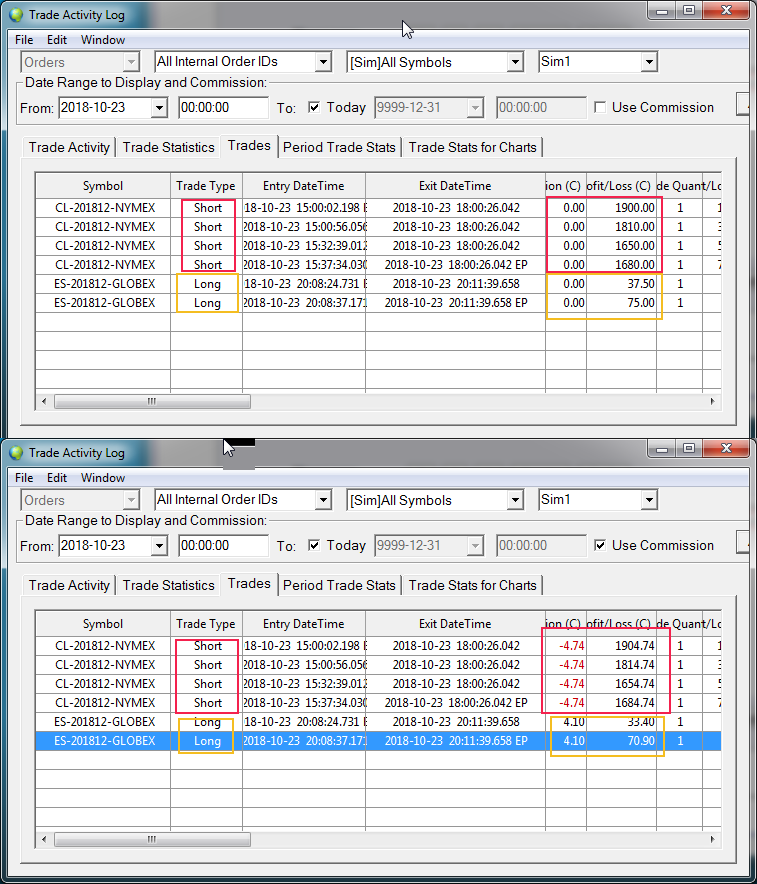Screen dimensions: 757x884
Task: Switch to Trade Activity tab in upper window
Action: pyautogui.click(x=69, y=148)
